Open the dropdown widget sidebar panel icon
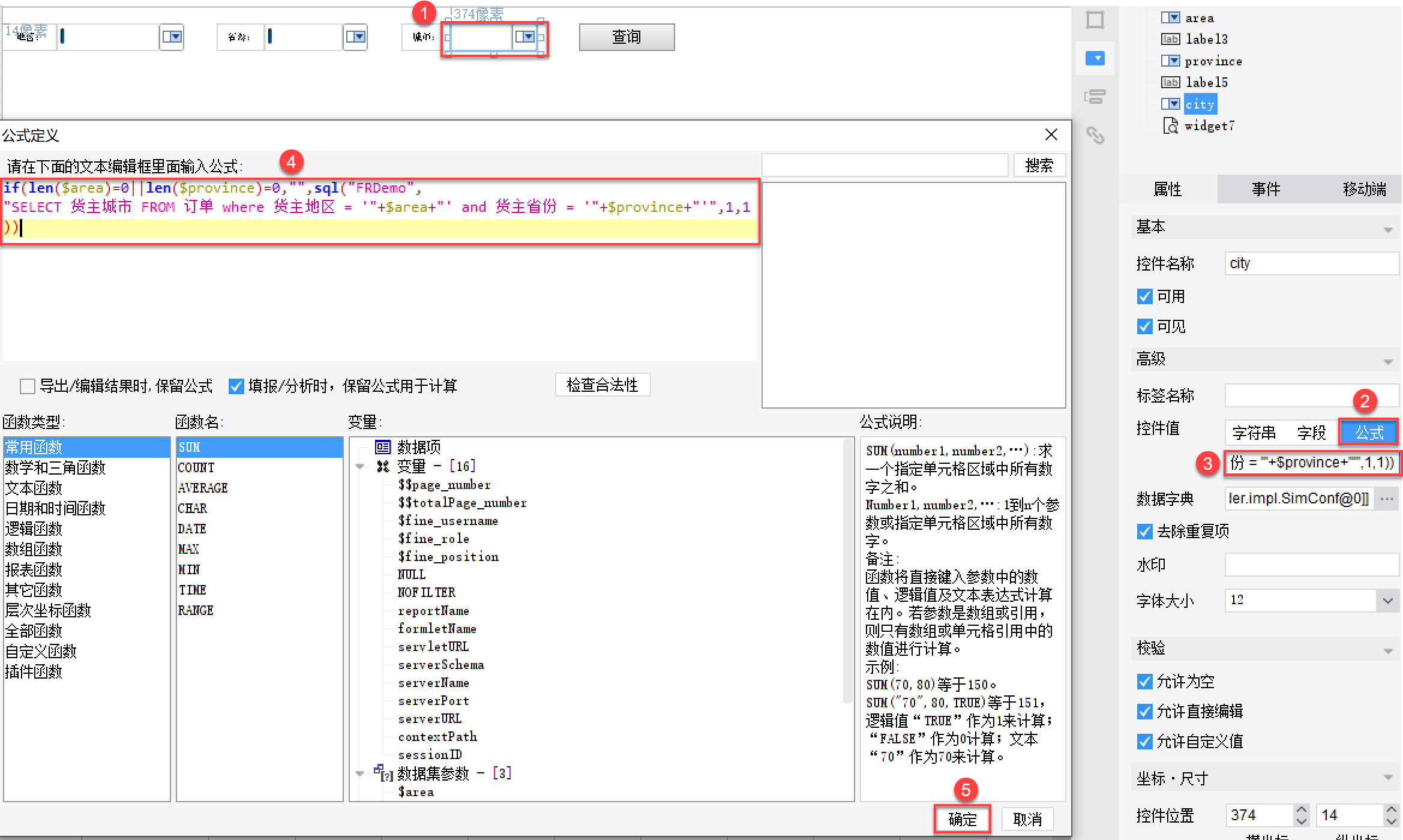Screen dimensions: 1403x840 (x=1096, y=58)
